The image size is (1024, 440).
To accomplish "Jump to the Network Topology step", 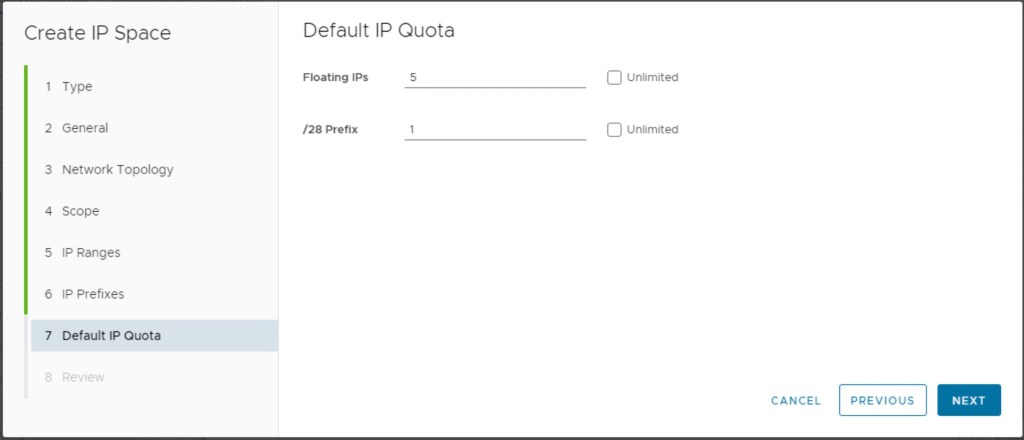I will 117,170.
